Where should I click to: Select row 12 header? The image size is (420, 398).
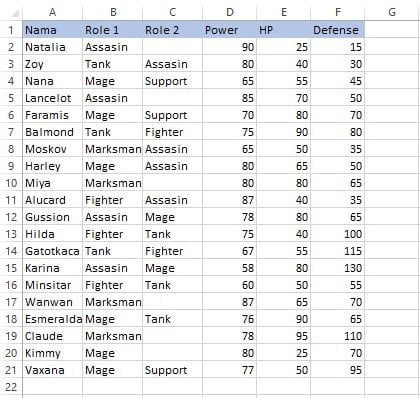click(x=11, y=217)
